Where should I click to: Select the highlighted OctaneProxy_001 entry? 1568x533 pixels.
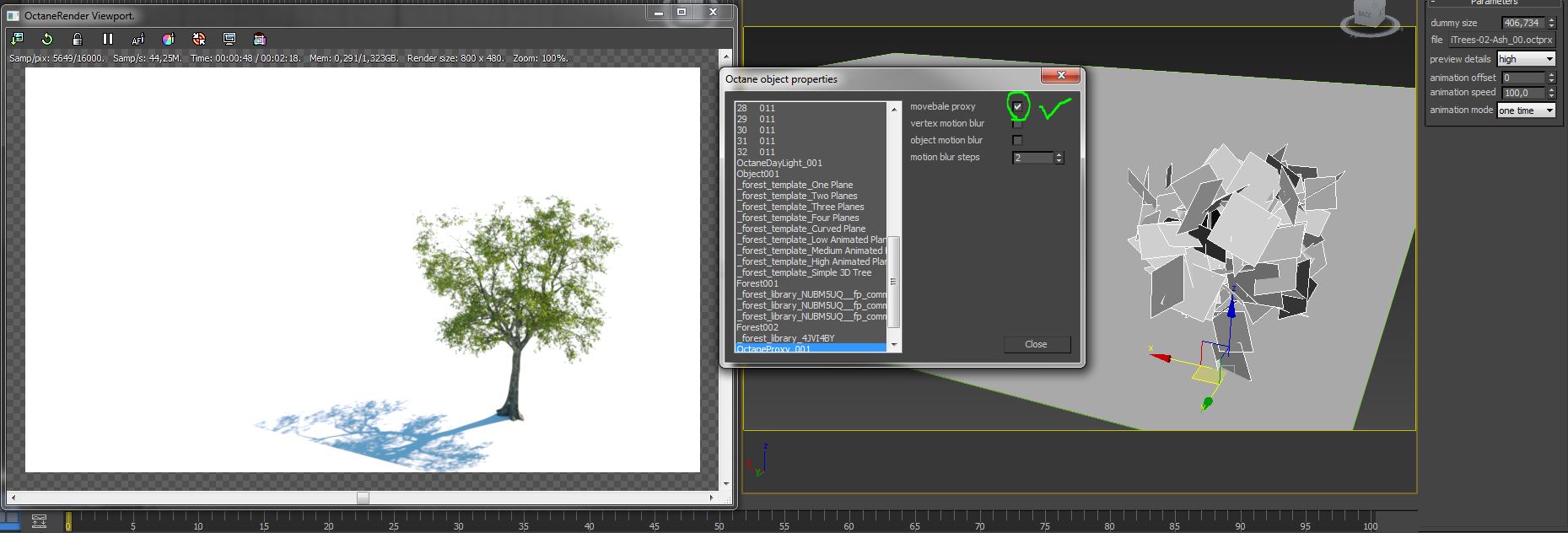click(811, 348)
